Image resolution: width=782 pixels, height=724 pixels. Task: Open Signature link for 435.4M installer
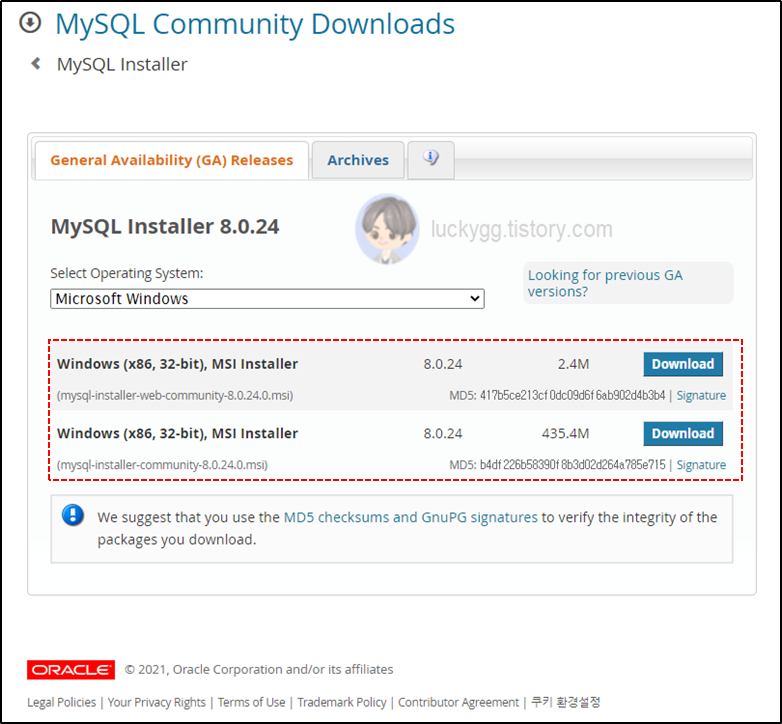(x=701, y=465)
